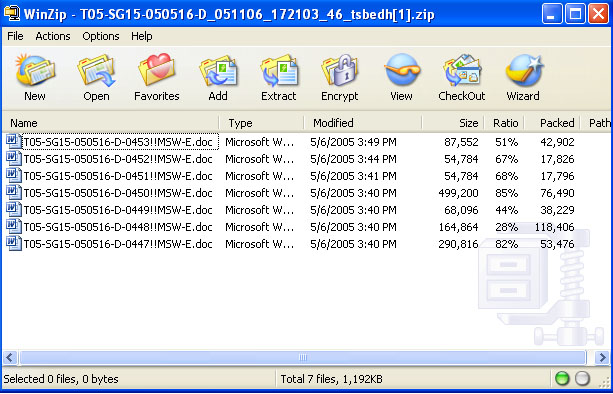Sort by the Ratio column header
This screenshot has height=394, width=613.
tap(505, 123)
